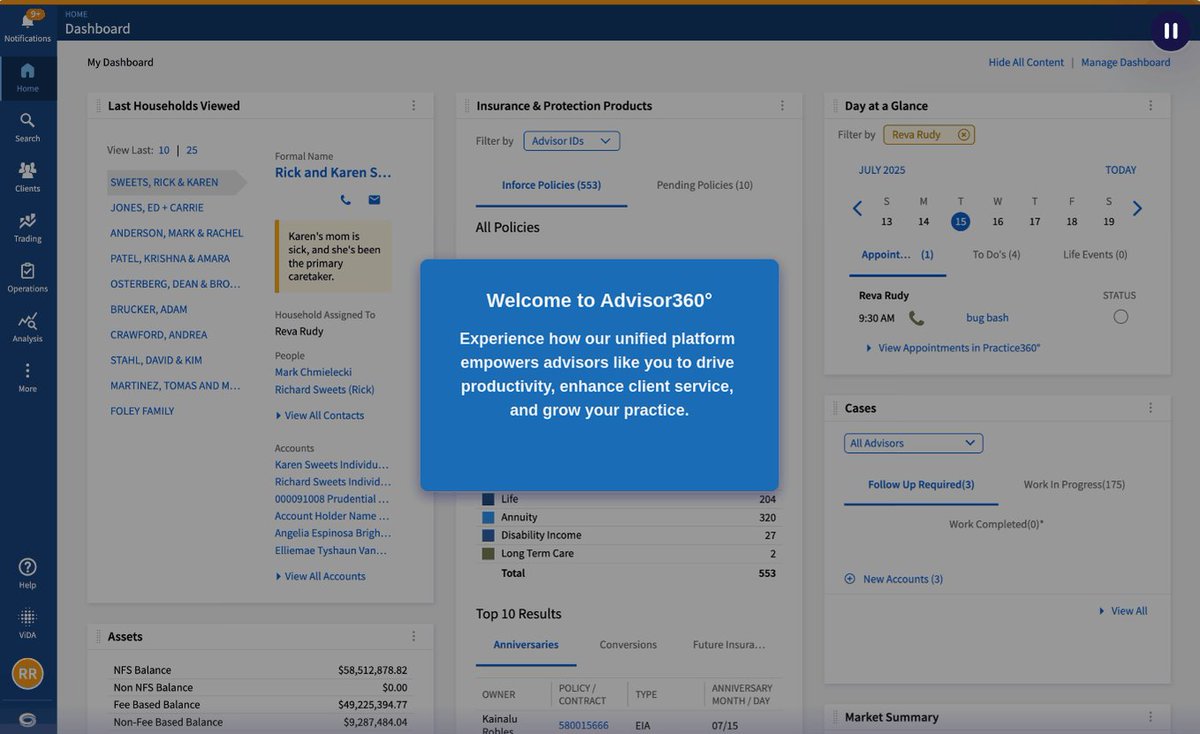Go to next calendar week
Viewport: 1200px width, 734px height.
tap(1137, 209)
